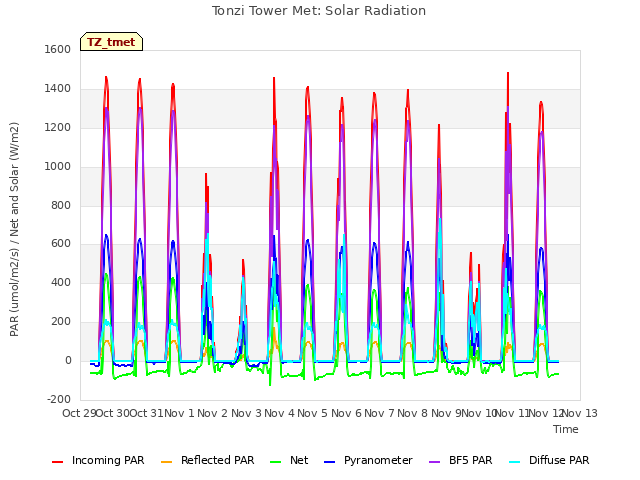
Task: Click the orange Reflected PAR legend swatch
Action: (x=167, y=462)
